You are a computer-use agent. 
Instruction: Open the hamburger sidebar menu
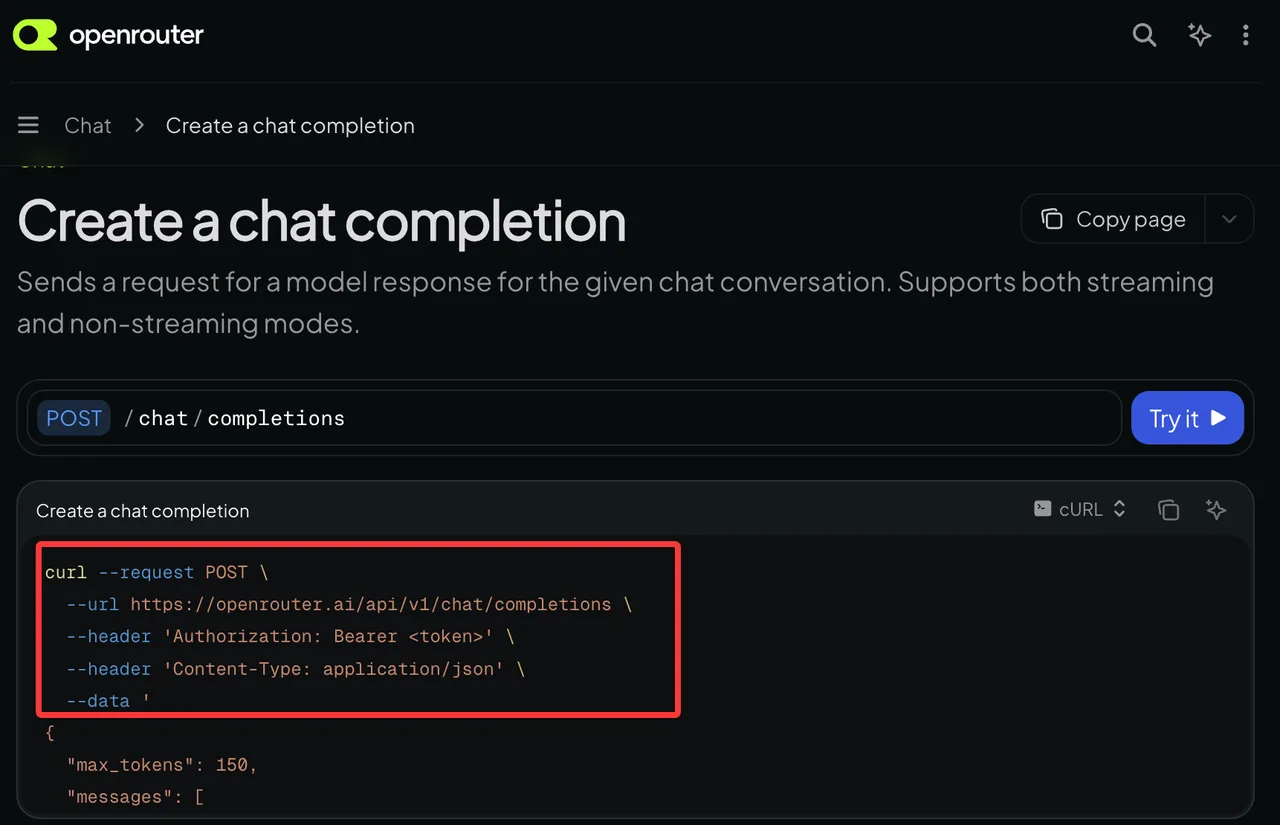28,125
